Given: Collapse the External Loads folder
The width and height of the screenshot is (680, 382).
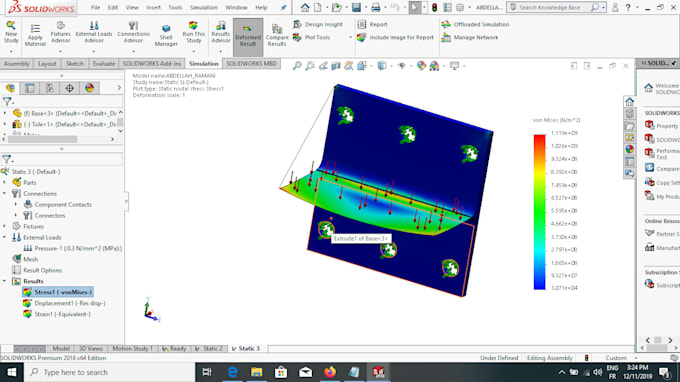Looking at the screenshot, I should [5, 237].
